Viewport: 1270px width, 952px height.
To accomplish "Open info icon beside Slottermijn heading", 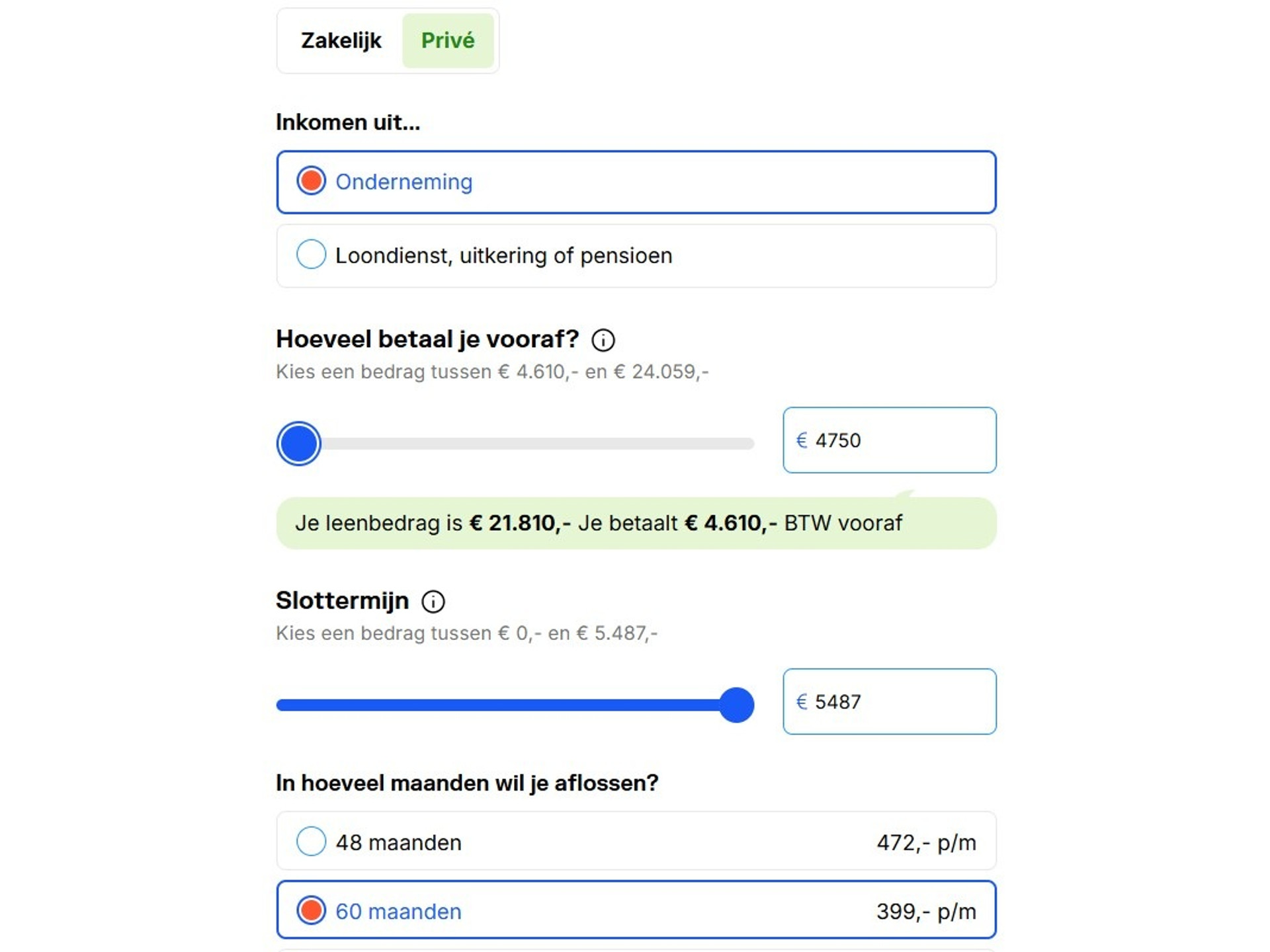I will tap(433, 602).
